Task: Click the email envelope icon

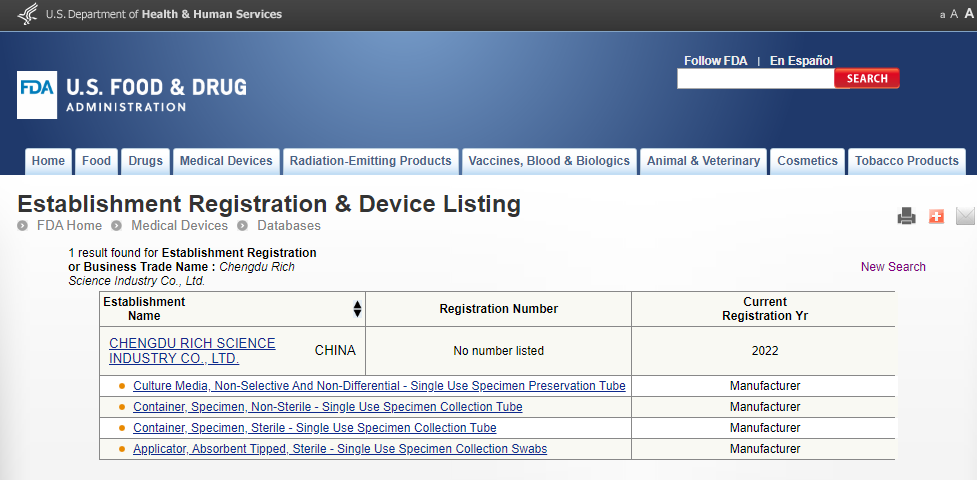Action: click(965, 216)
